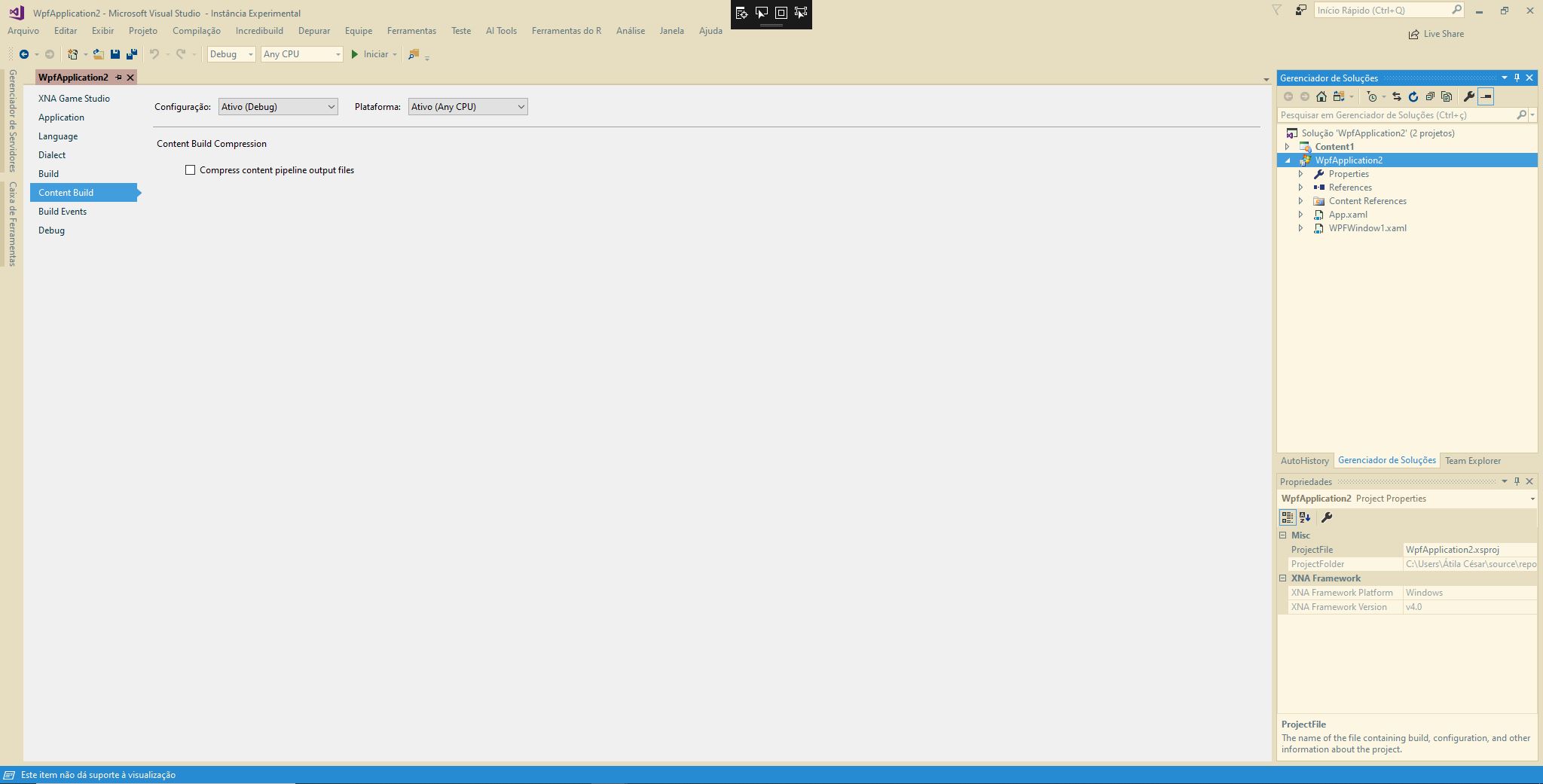This screenshot has height=784, width=1543.
Task: Open the Plataforma dropdown
Action: tap(520, 106)
